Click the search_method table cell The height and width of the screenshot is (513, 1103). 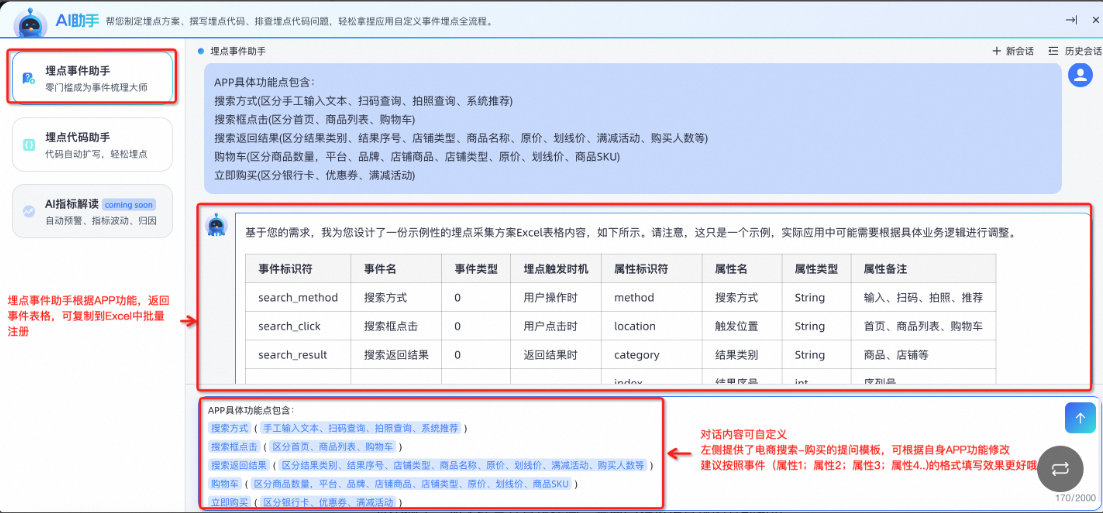pos(298,298)
